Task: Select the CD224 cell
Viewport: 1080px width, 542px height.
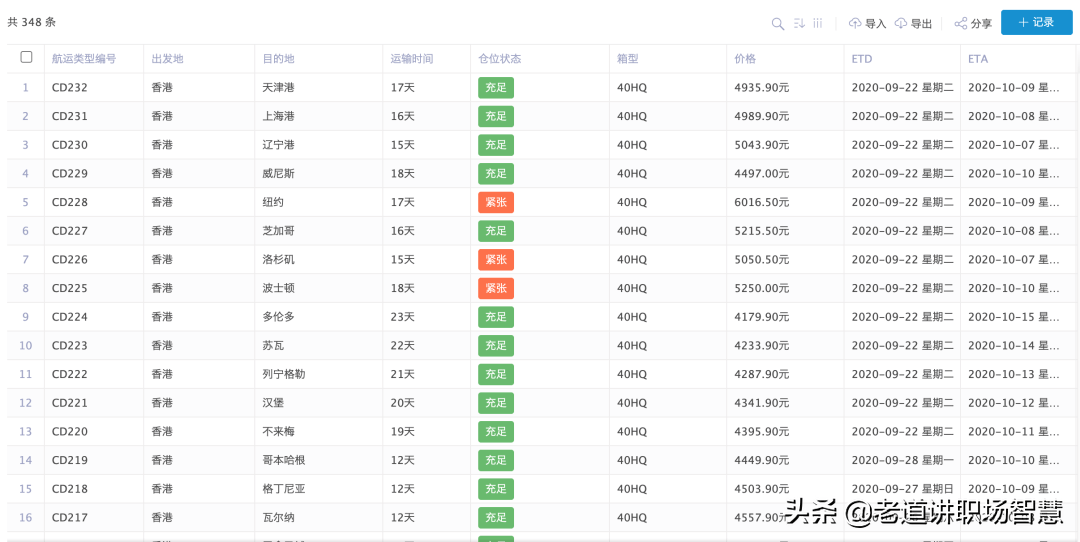Action: pyautogui.click(x=94, y=317)
